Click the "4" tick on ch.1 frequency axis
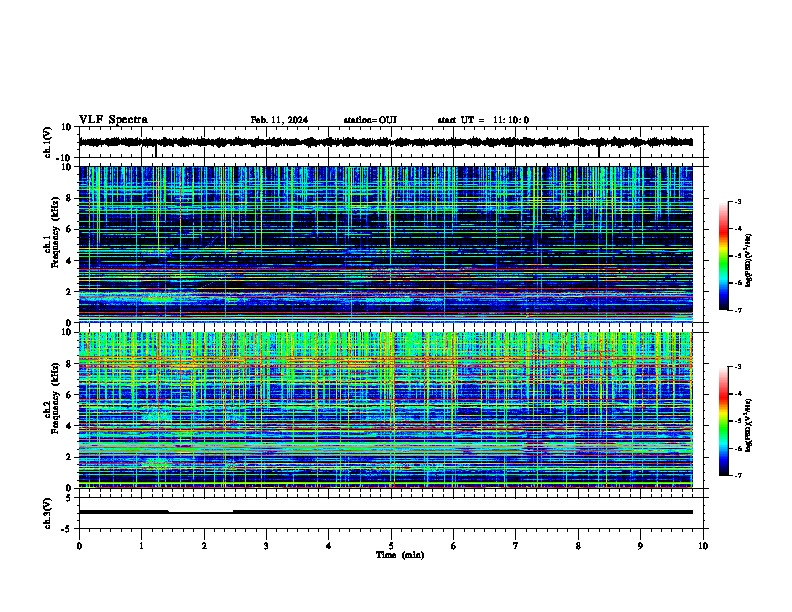The image size is (792, 612). 70,261
